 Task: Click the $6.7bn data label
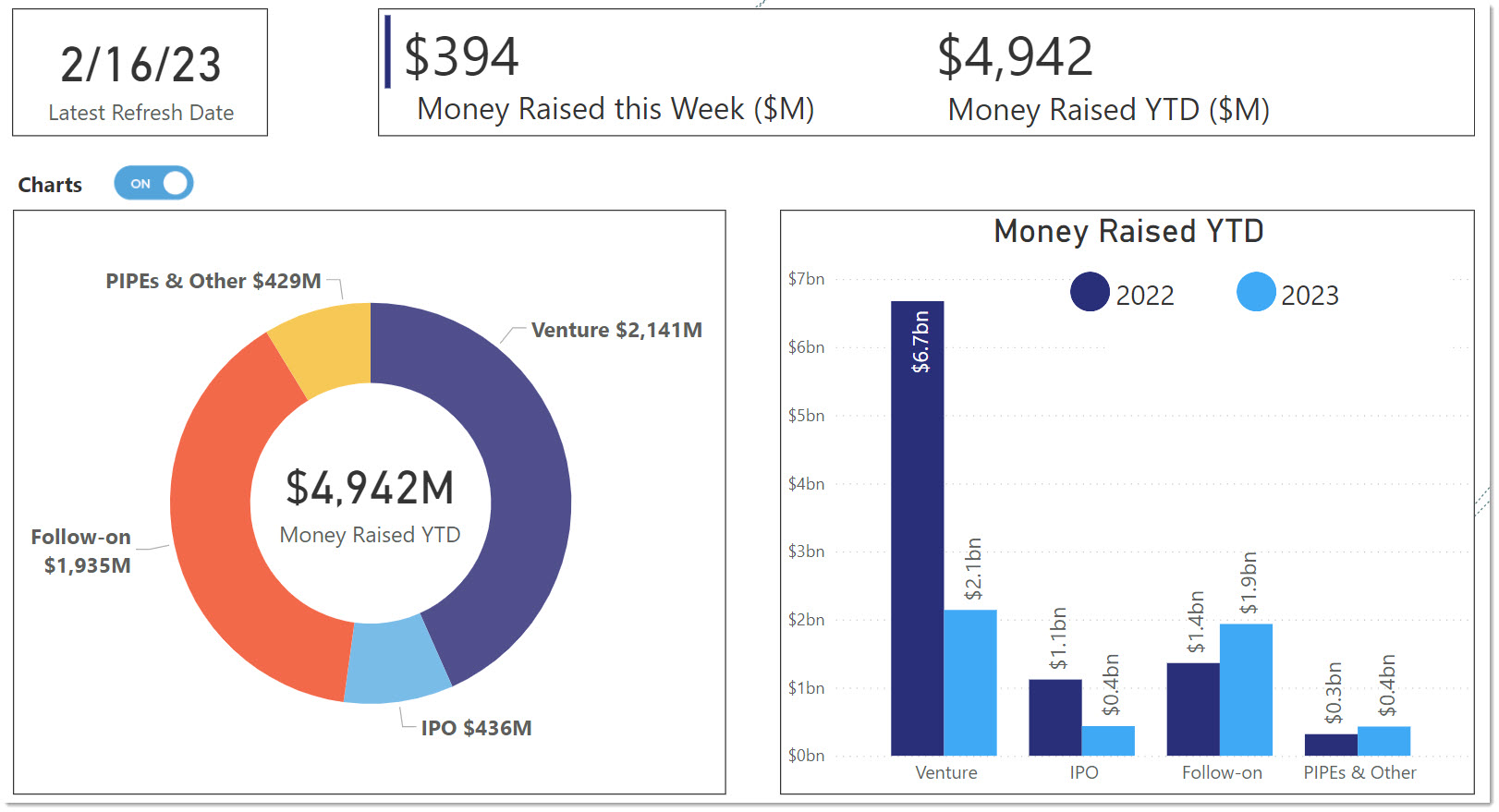point(920,342)
